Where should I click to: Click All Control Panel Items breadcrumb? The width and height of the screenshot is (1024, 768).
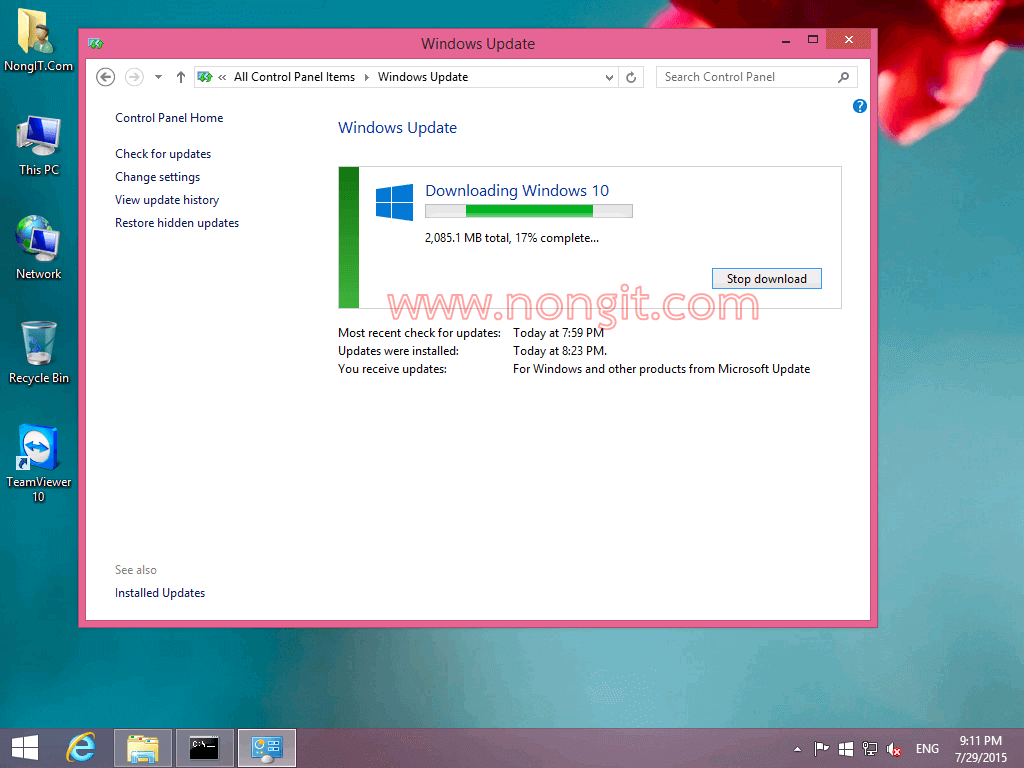pyautogui.click(x=295, y=77)
